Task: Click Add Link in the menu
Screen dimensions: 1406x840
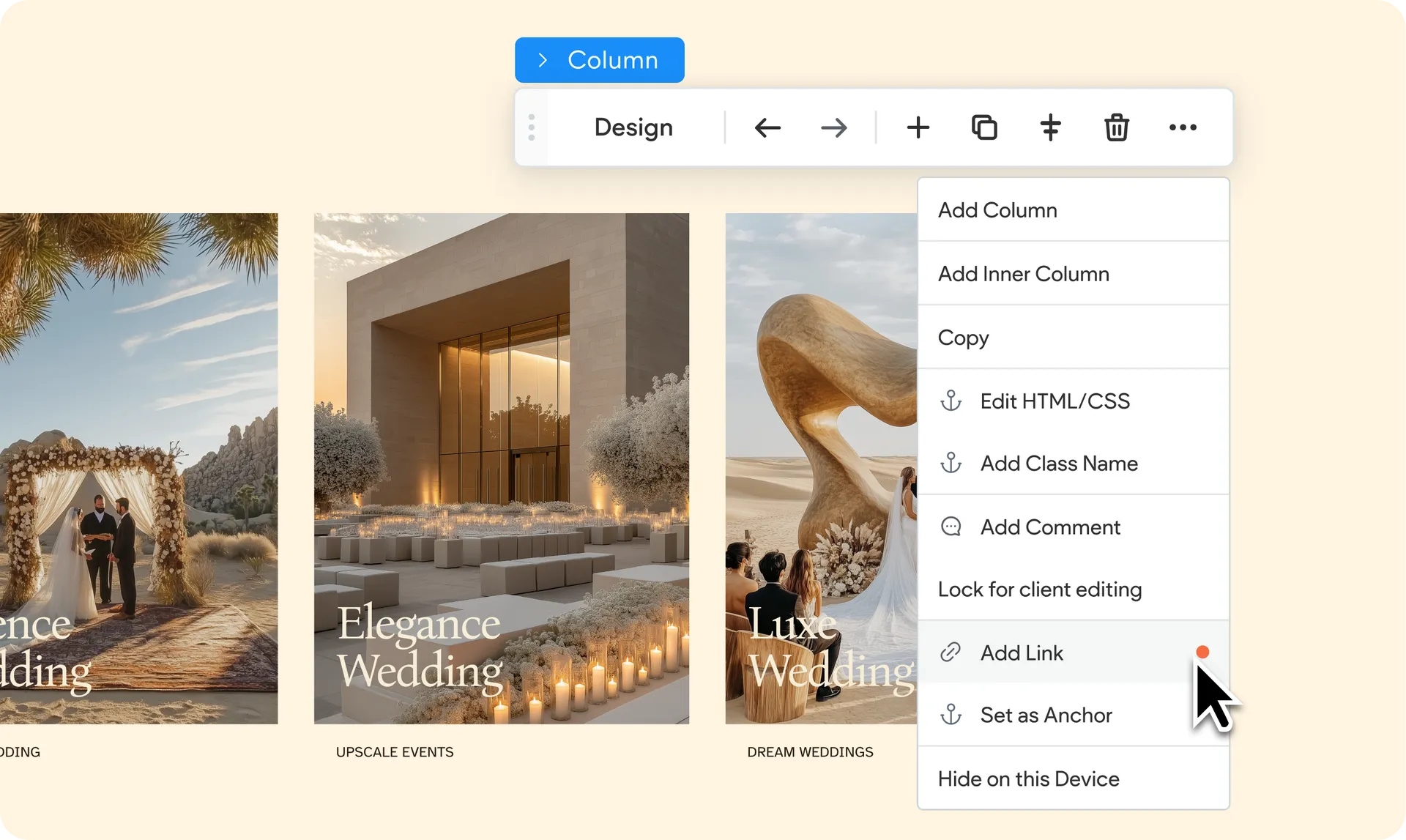Action: [x=1022, y=653]
